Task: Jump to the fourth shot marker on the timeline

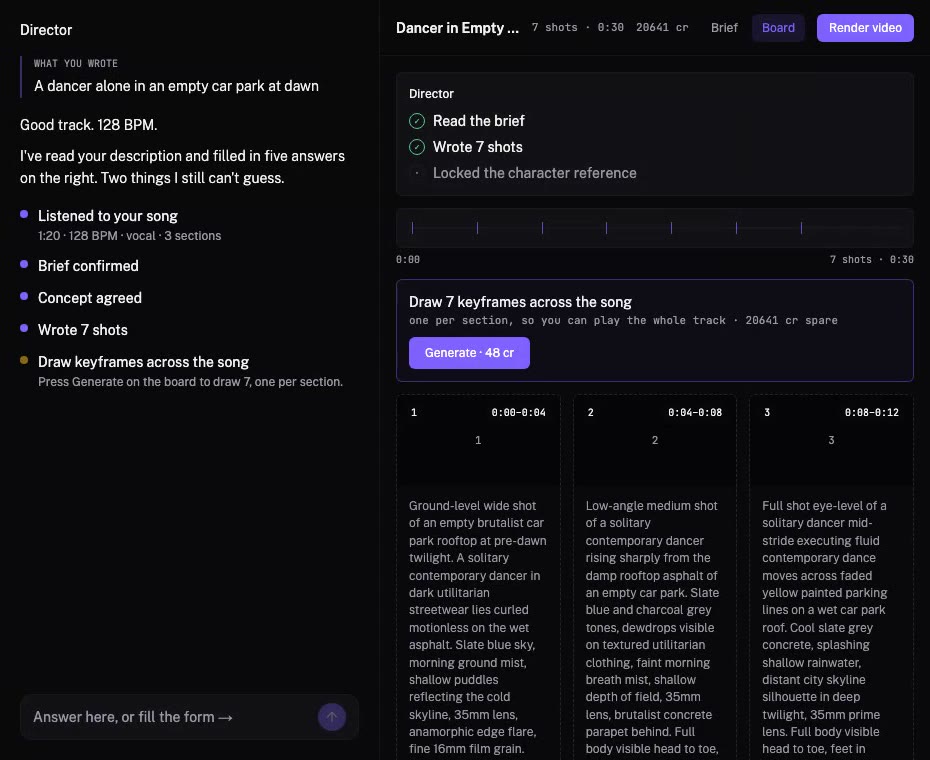Action: click(606, 227)
